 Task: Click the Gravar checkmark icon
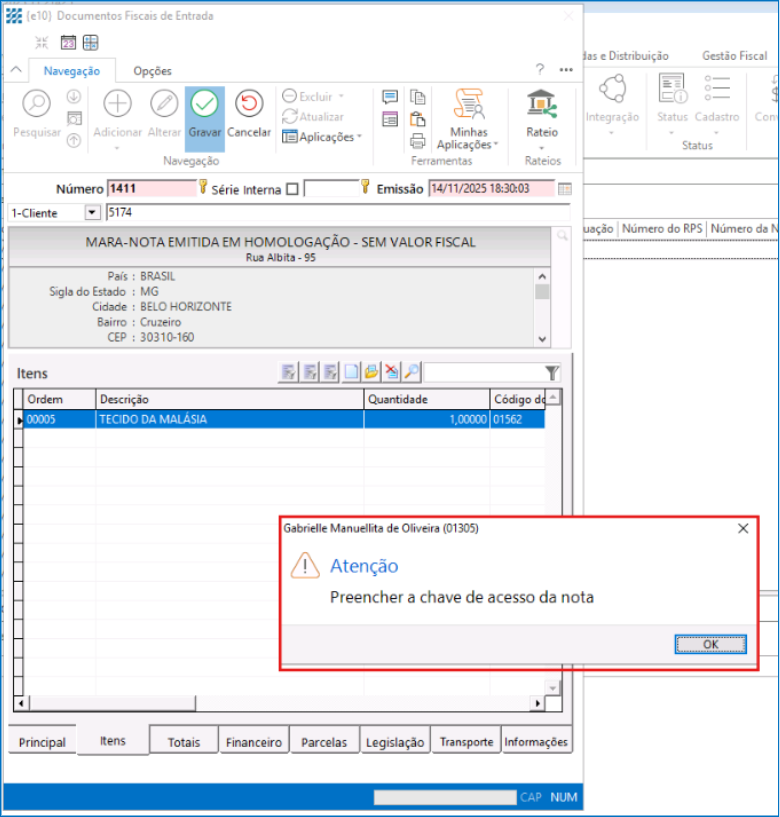click(x=204, y=104)
